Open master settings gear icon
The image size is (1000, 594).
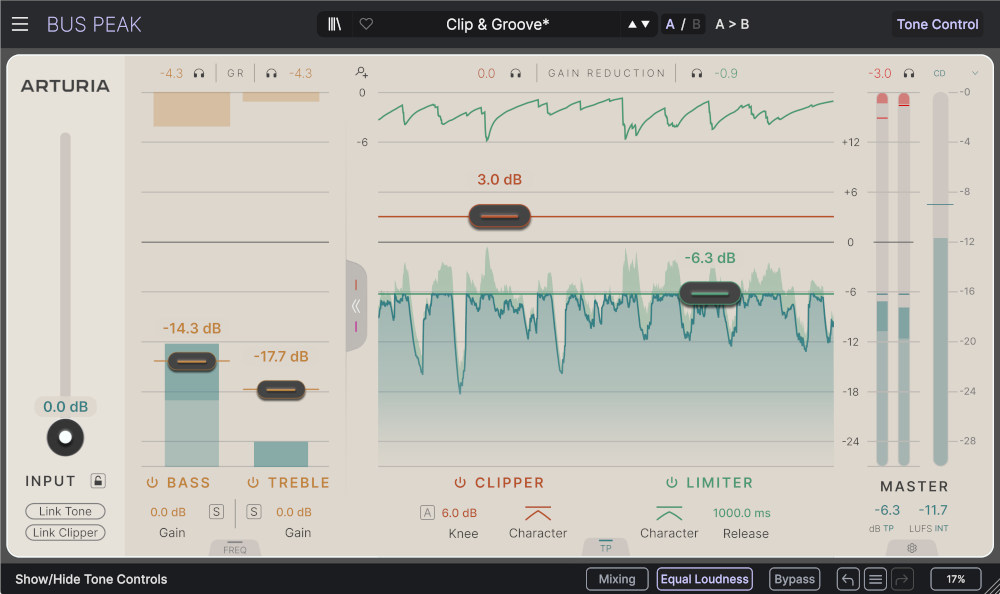pyautogui.click(x=911, y=548)
